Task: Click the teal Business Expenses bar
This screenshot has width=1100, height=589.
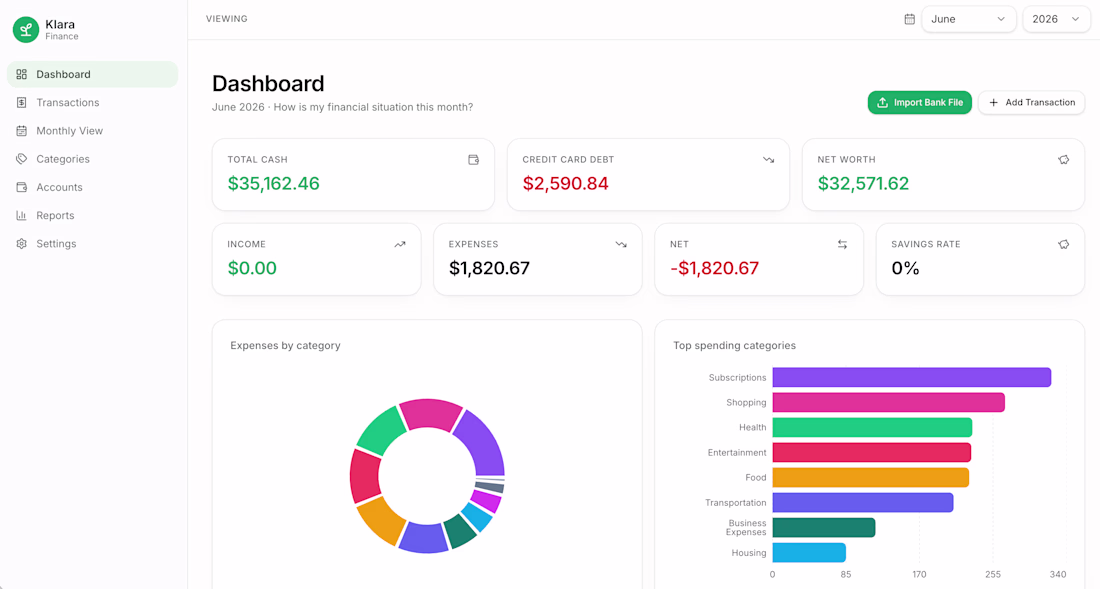Action: click(824, 527)
